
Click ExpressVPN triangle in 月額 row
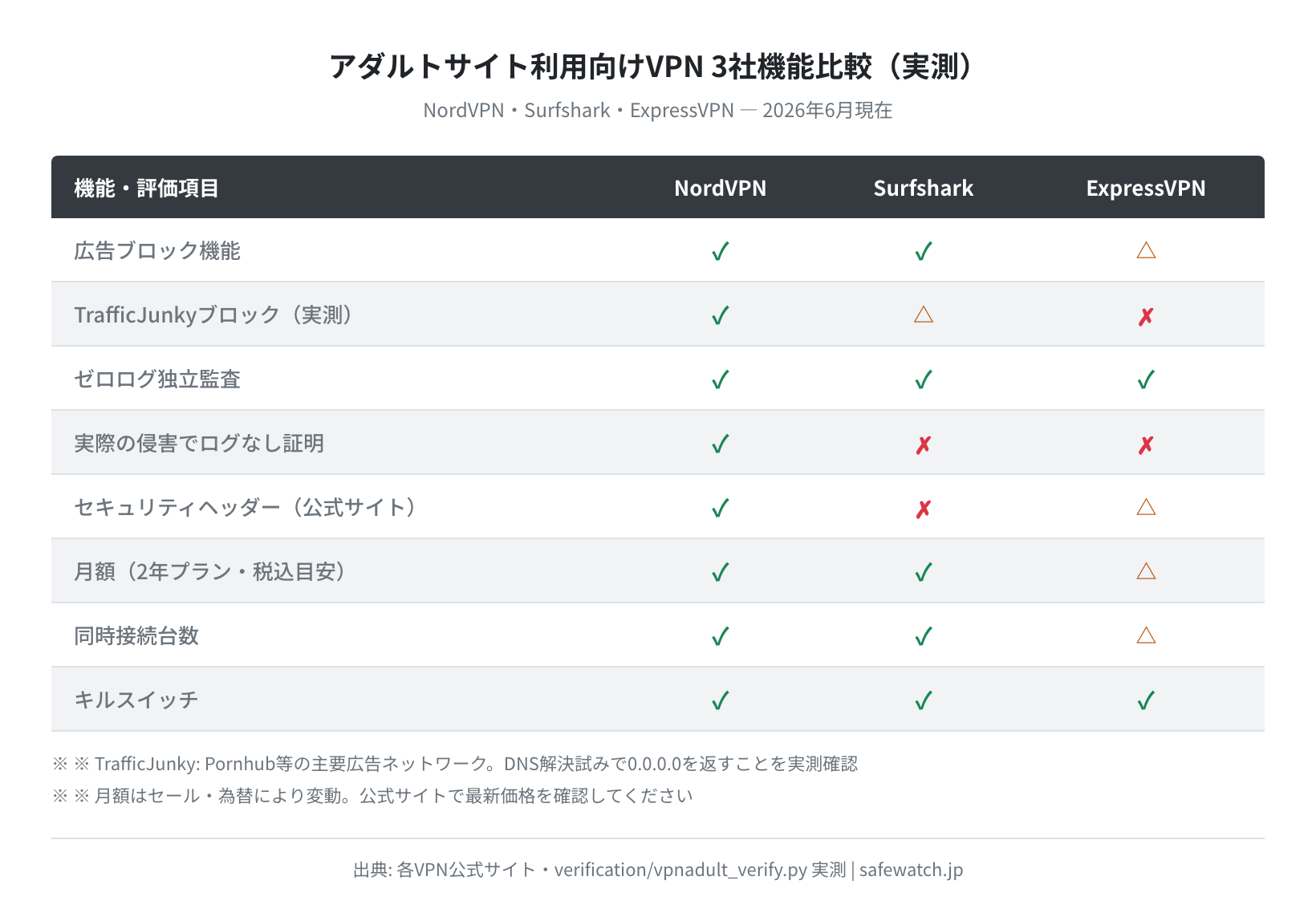(1146, 571)
